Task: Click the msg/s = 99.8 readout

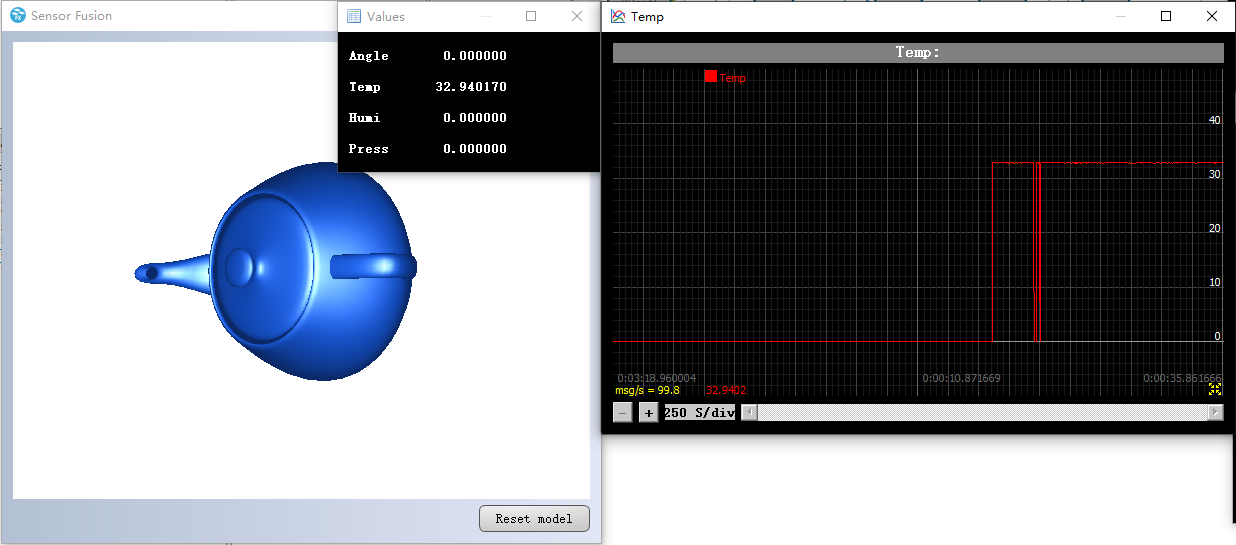Action: click(647, 390)
